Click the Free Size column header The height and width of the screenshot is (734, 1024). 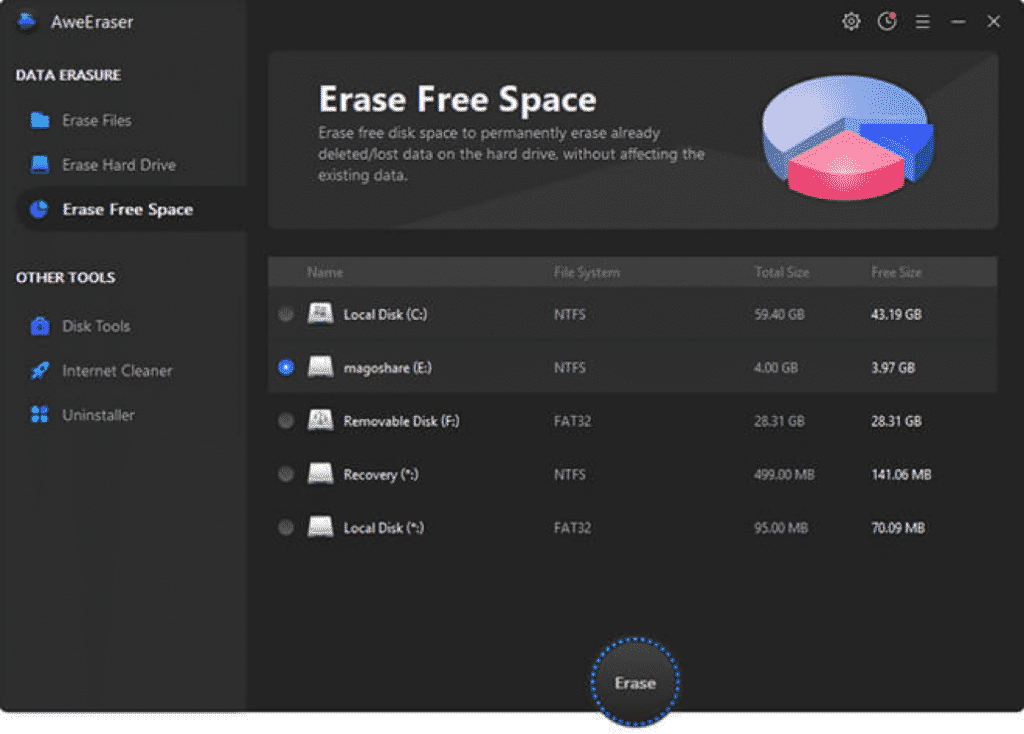[x=896, y=272]
